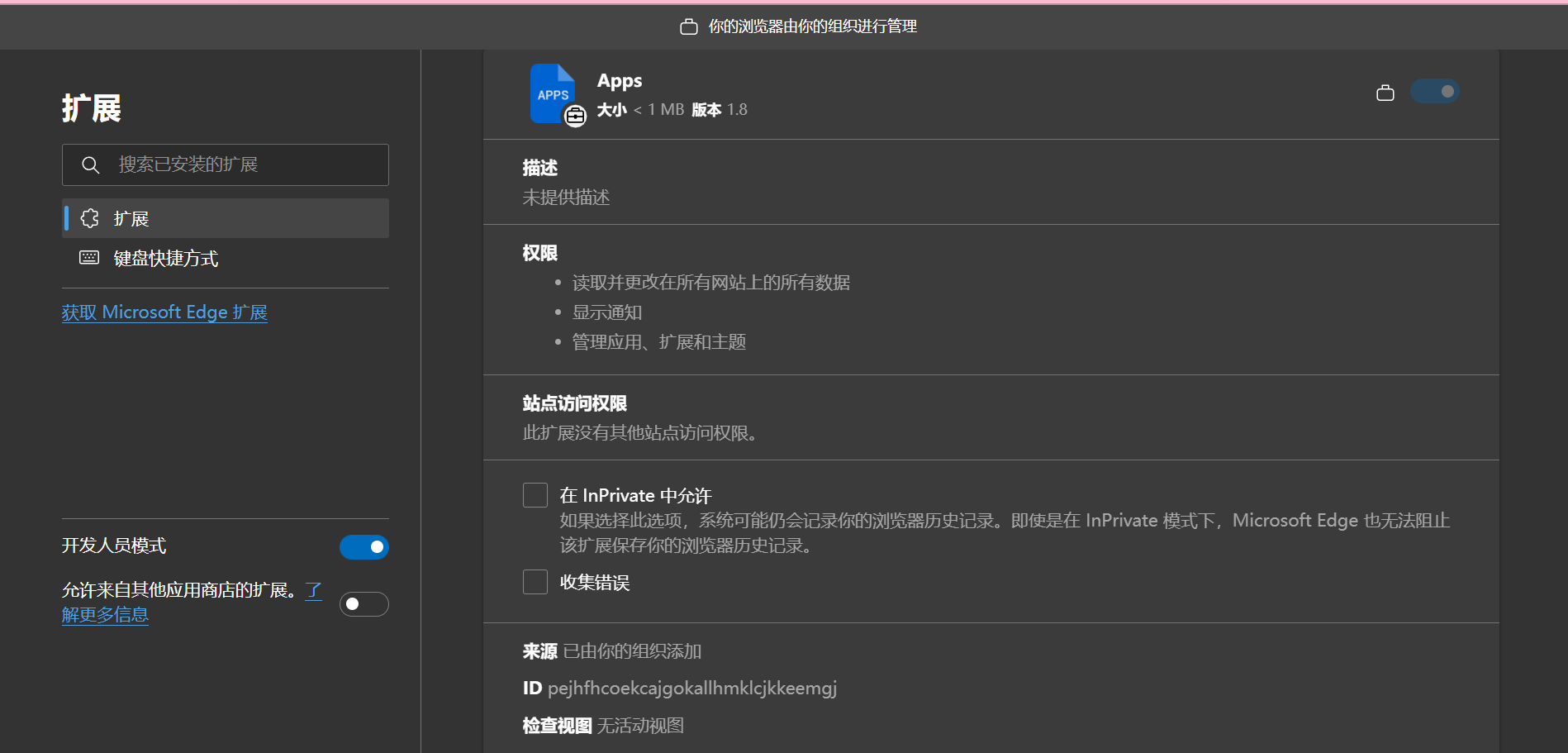The image size is (1568, 753).
Task: Click the keyboard icon in the sidebar
Action: pos(89,258)
